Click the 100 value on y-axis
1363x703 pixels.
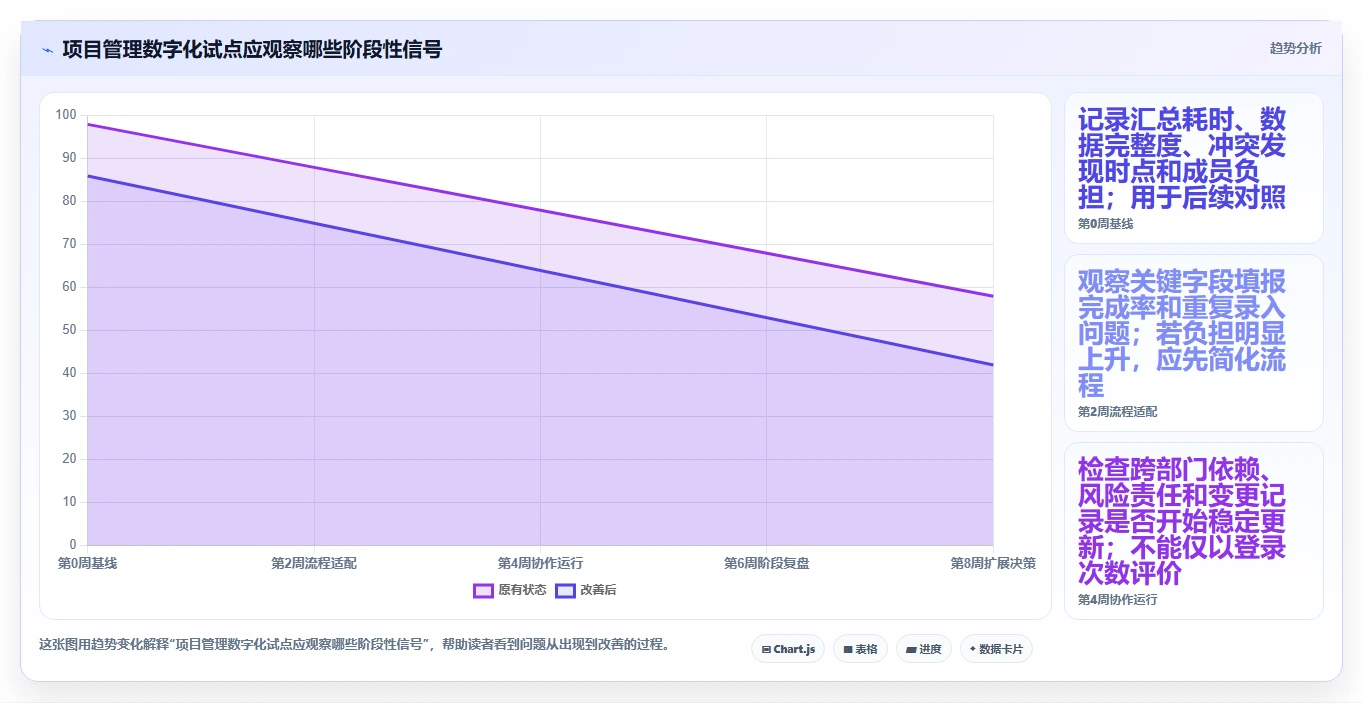point(66,115)
